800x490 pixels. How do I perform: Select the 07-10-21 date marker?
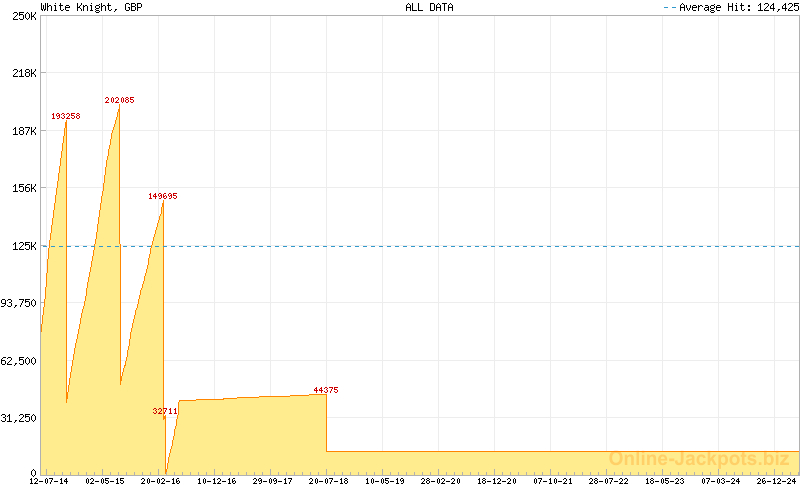click(552, 481)
